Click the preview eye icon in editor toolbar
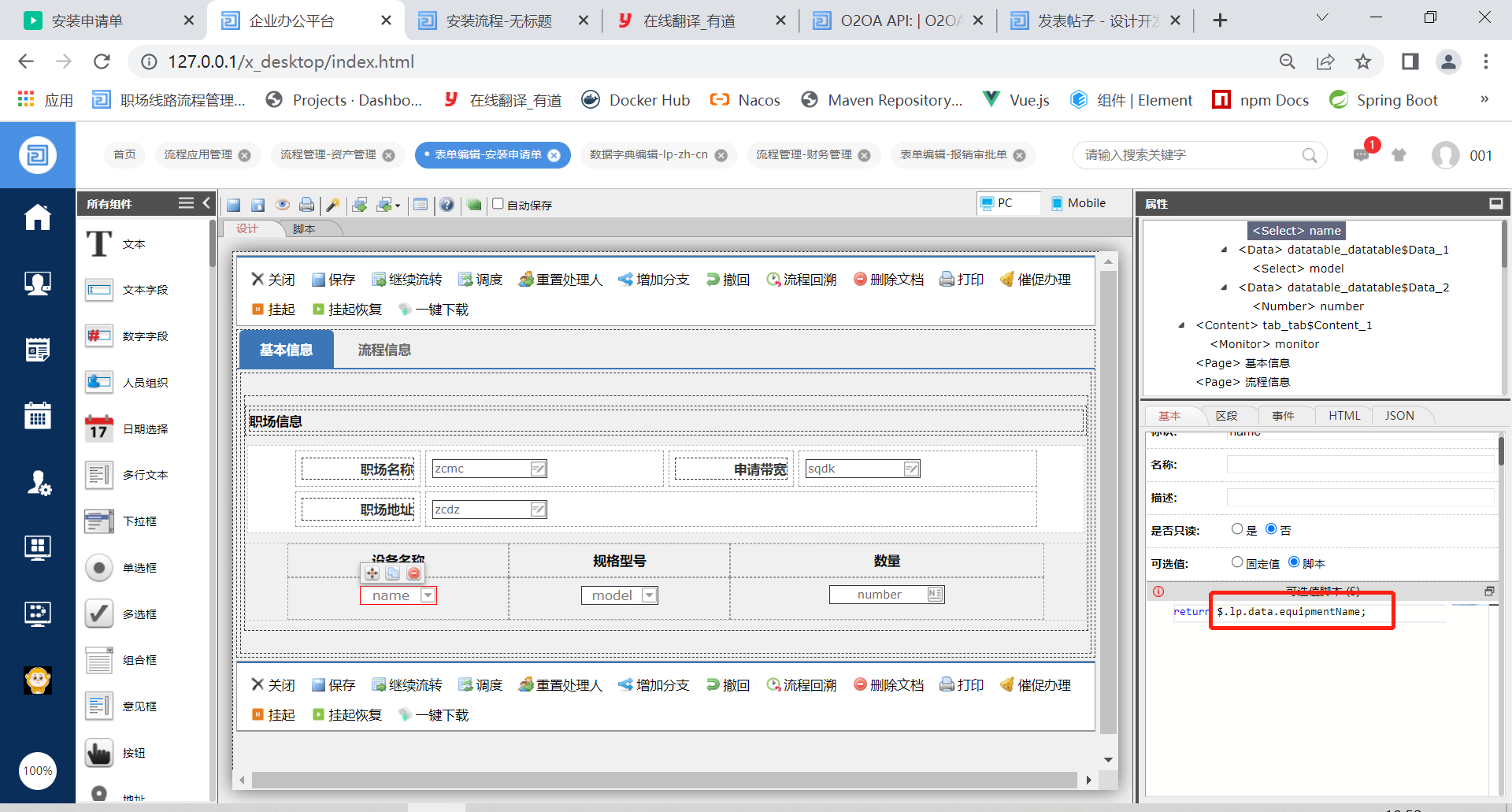This screenshot has height=812, width=1512. tap(282, 205)
